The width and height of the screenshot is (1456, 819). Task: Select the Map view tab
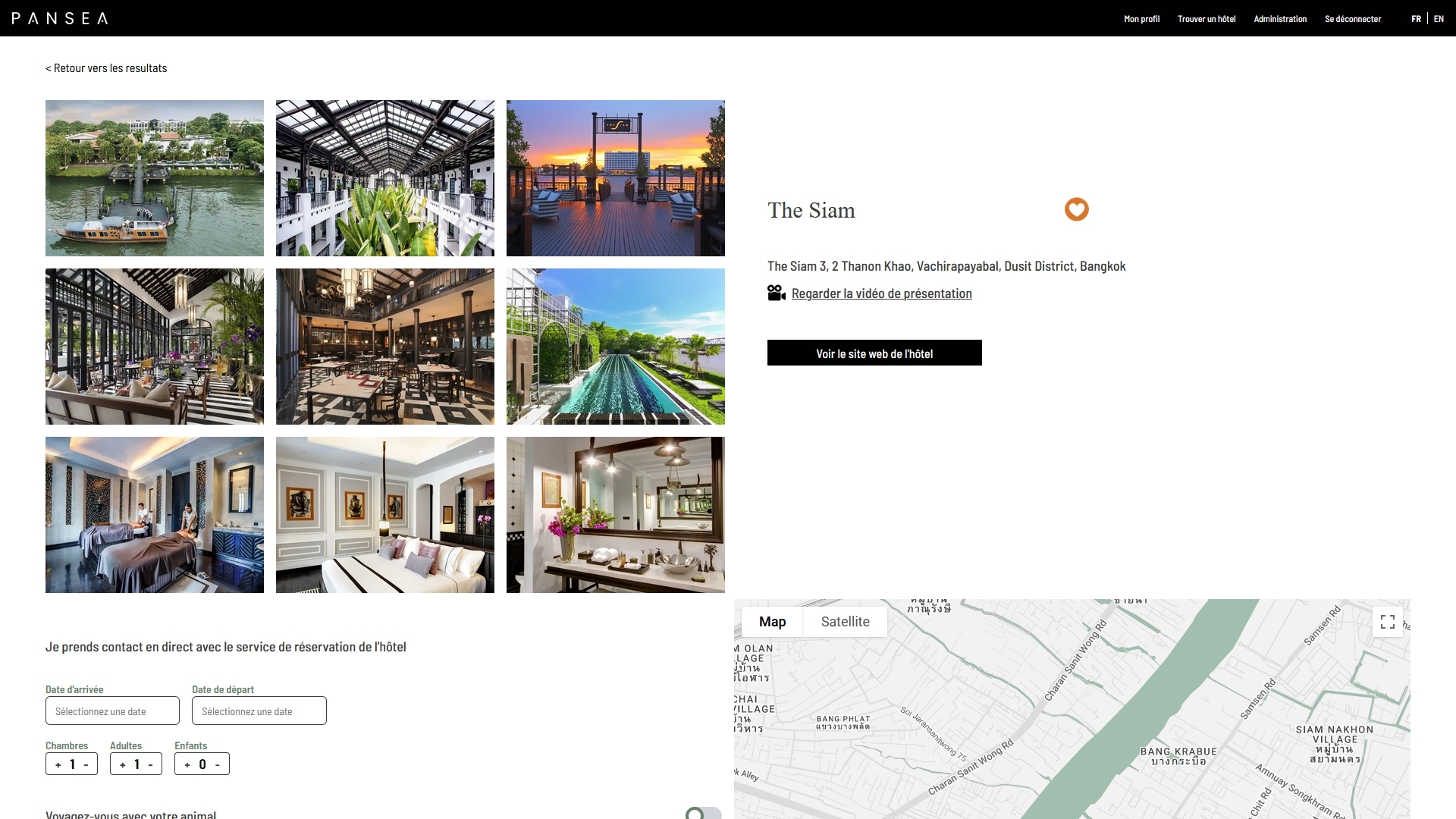click(x=772, y=622)
